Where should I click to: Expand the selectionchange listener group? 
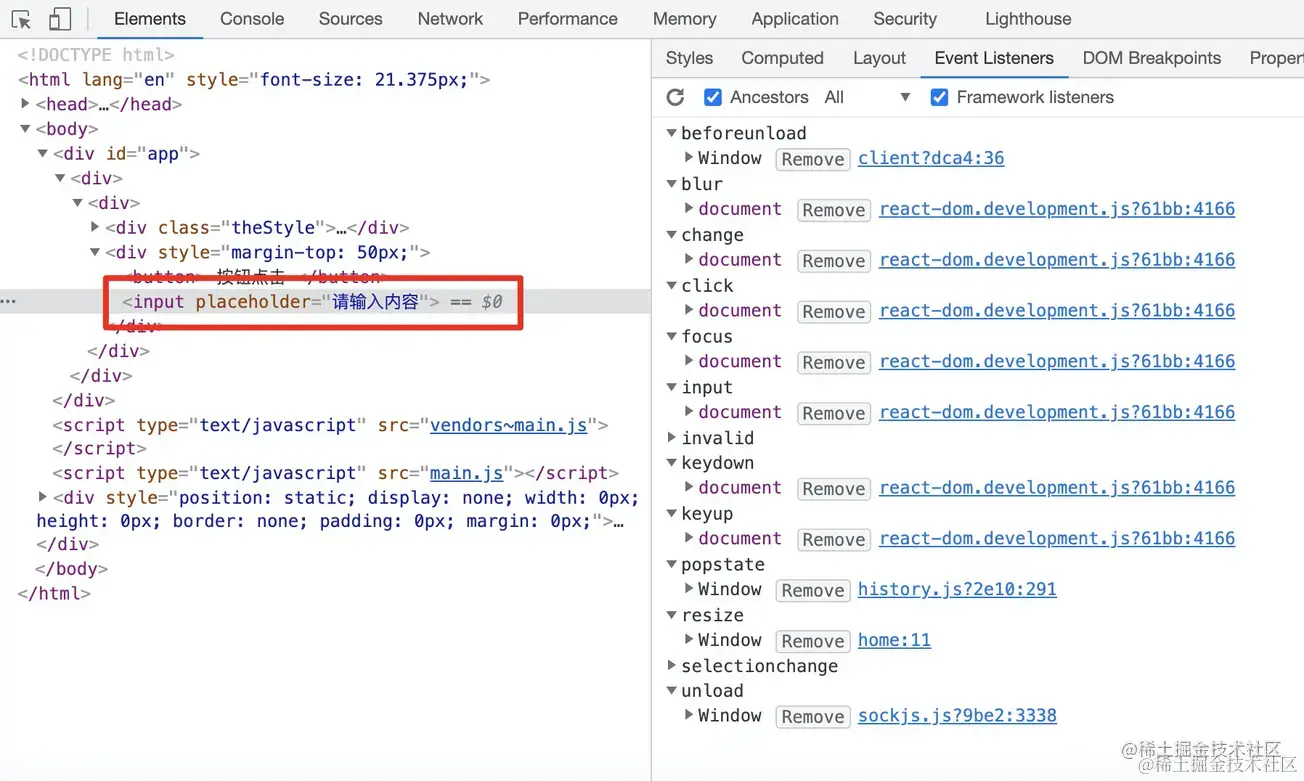(x=672, y=666)
